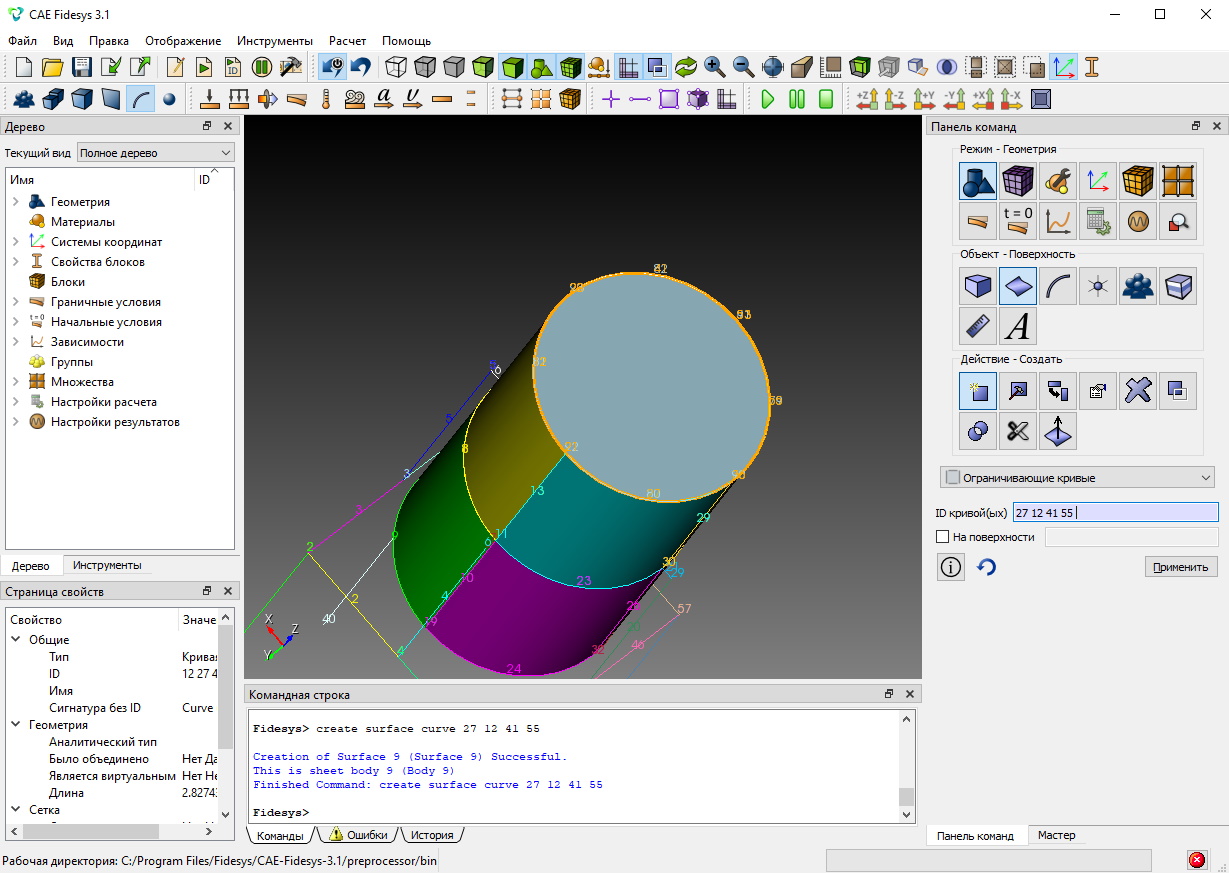Expand the Настройки расчета tree node
The height and width of the screenshot is (873, 1229).
(x=16, y=402)
